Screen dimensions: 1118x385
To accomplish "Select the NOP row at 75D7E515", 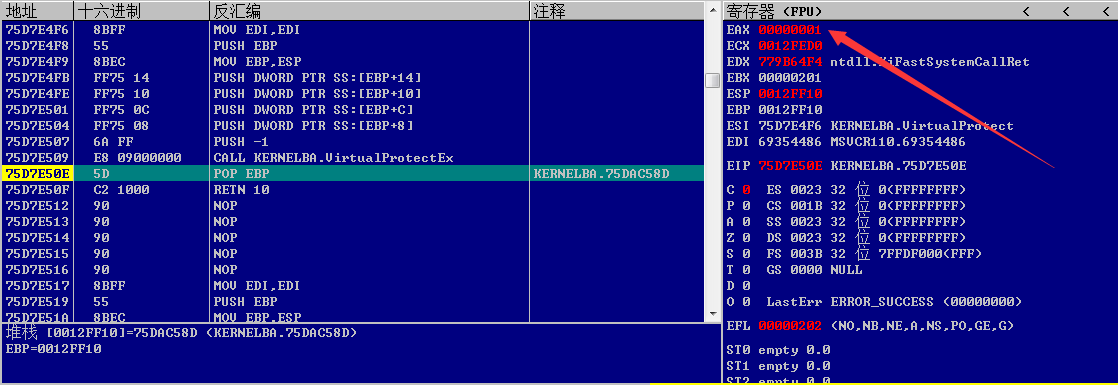I will (x=352, y=253).
